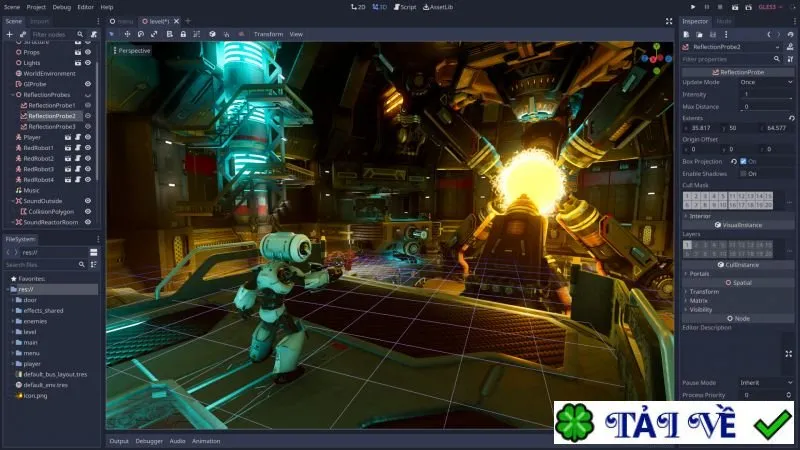
Task: Click the Transform menu in viewport toolbar
Action: 268,34
